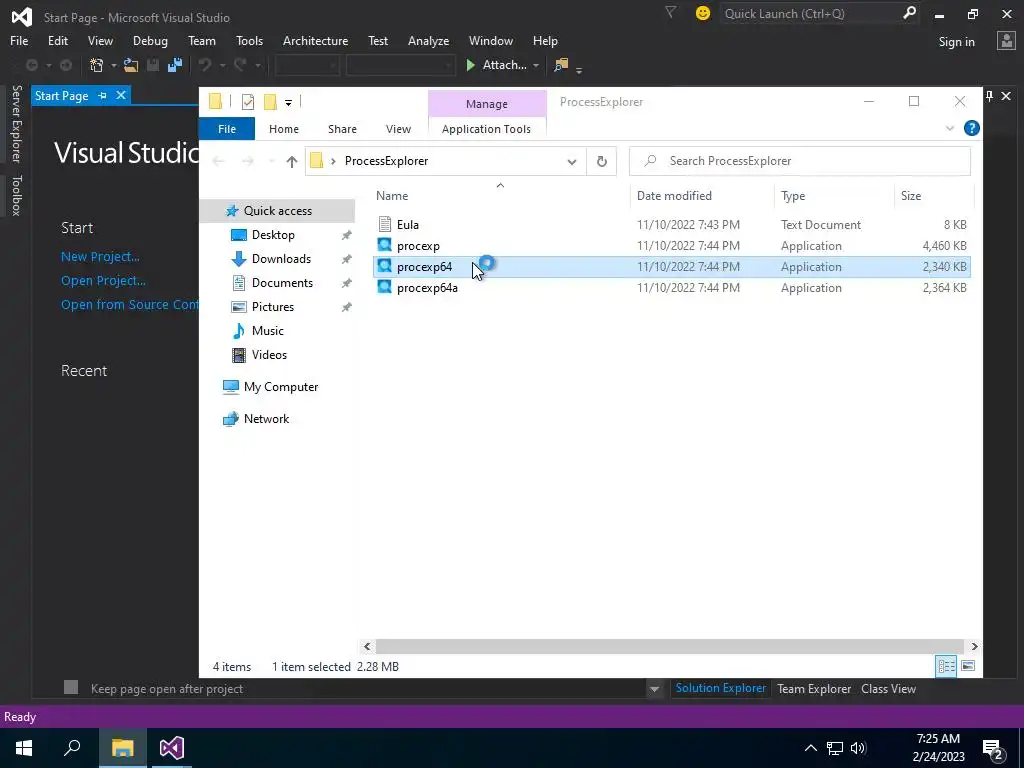Click the Open File toolbar icon
This screenshot has height=768, width=1024.
[131, 65]
